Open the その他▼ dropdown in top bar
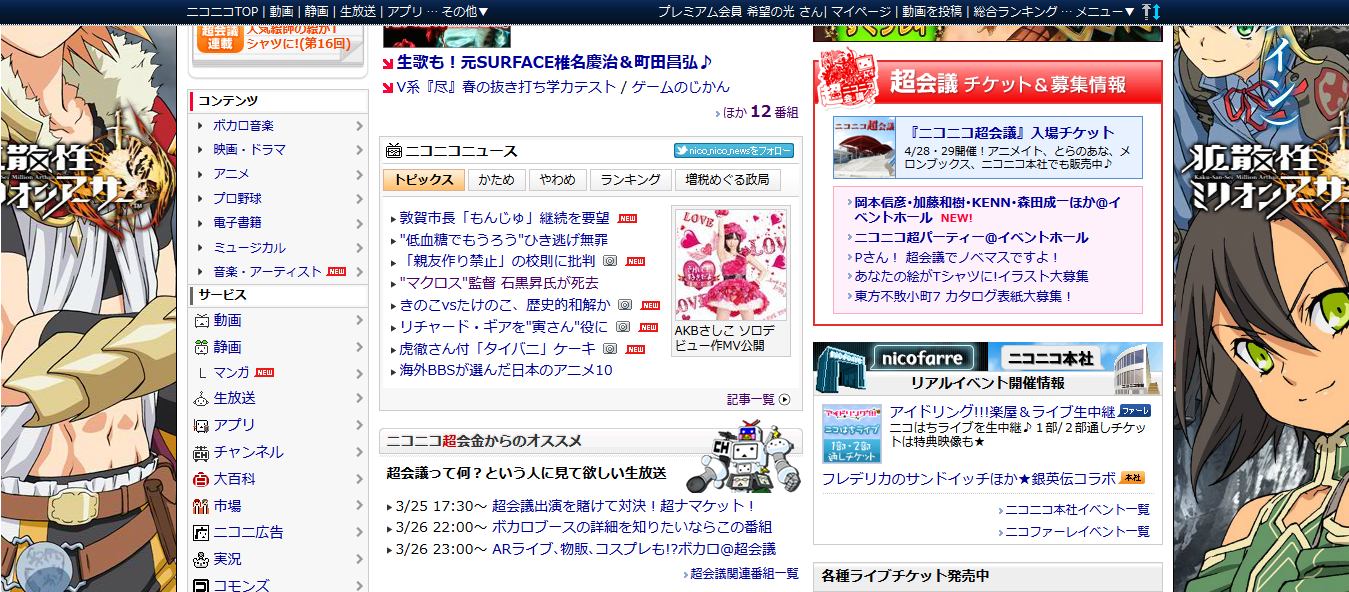This screenshot has height=592, width=1349. [464, 11]
